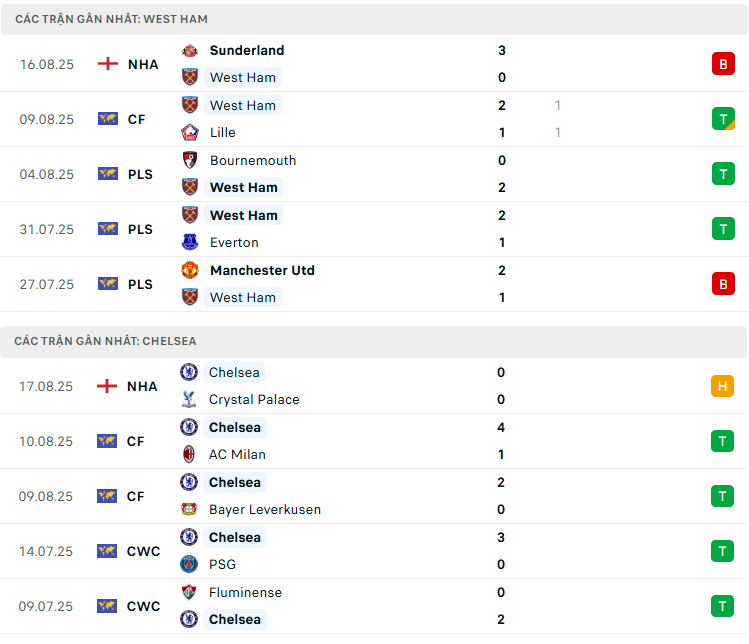Click the red B badge for Sunderland match

point(723,64)
